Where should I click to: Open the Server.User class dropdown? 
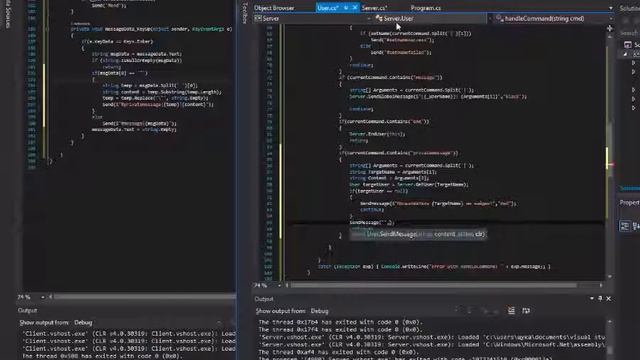(431, 18)
